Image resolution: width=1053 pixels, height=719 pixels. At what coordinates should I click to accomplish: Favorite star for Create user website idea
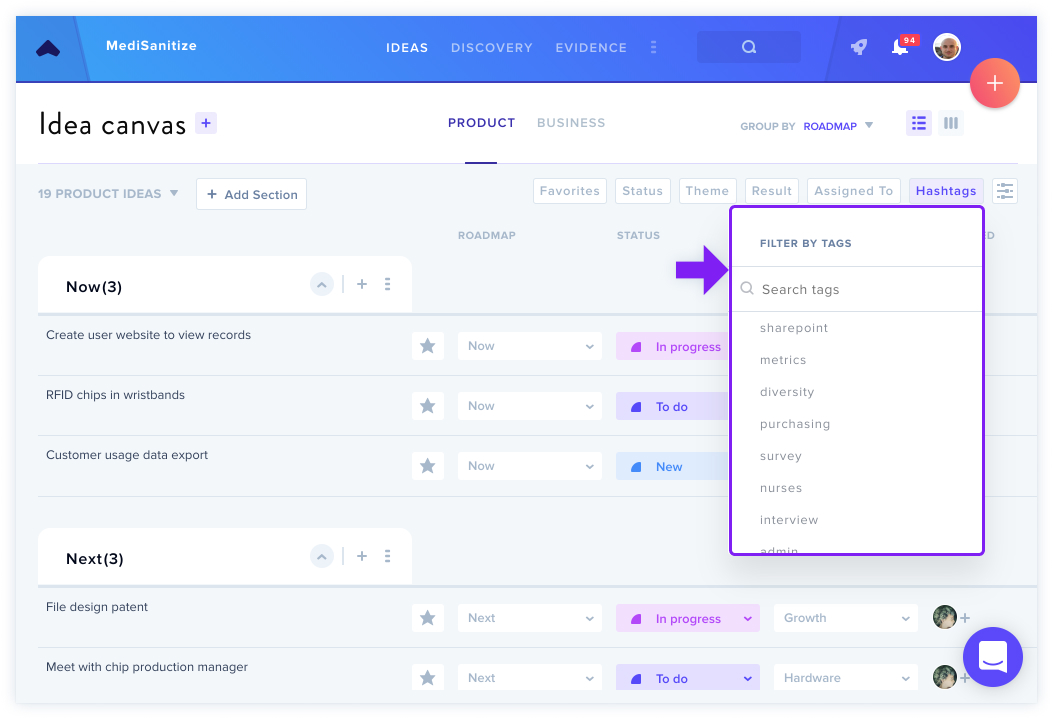[x=428, y=346]
